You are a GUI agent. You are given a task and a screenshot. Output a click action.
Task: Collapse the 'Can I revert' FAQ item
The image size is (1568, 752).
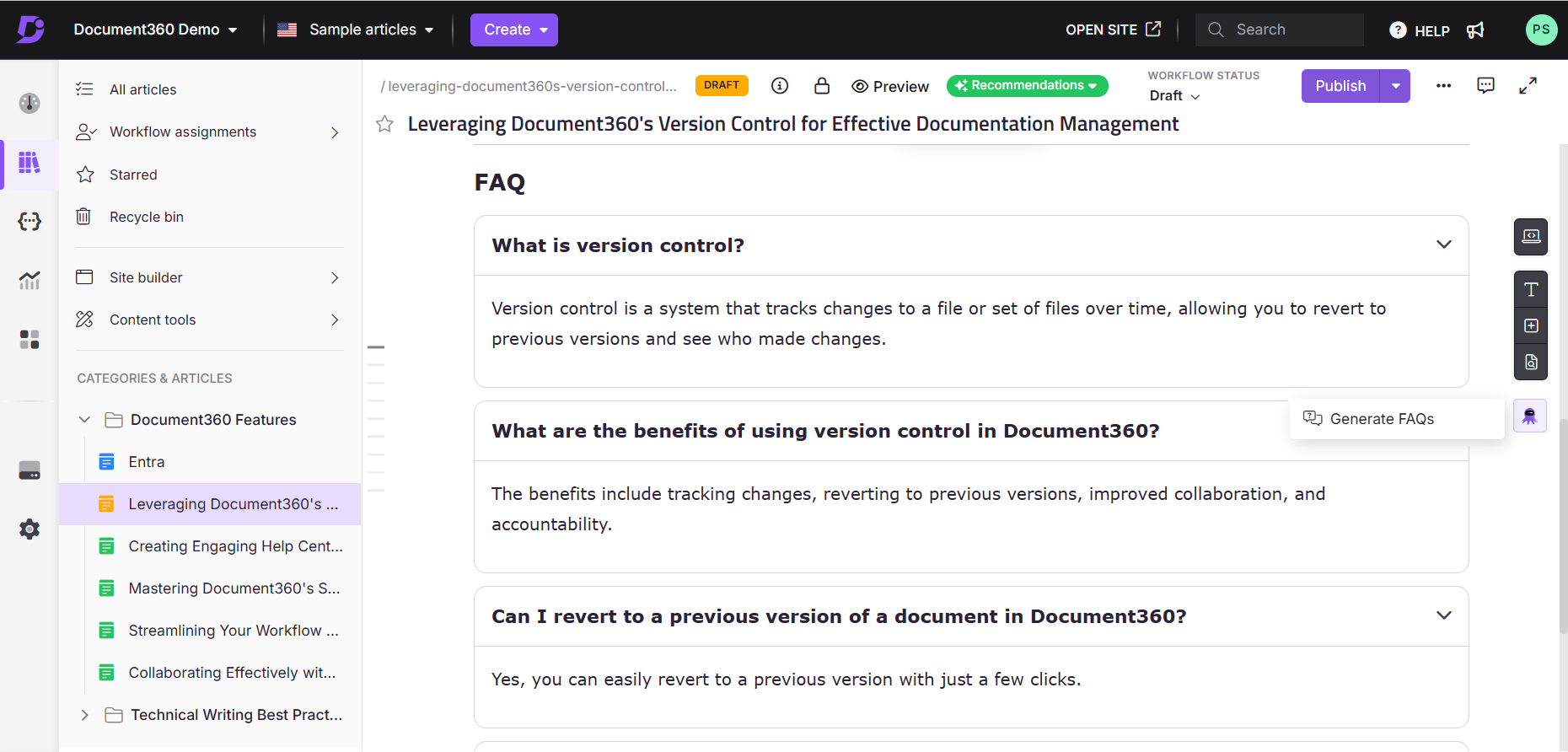pos(1443,615)
